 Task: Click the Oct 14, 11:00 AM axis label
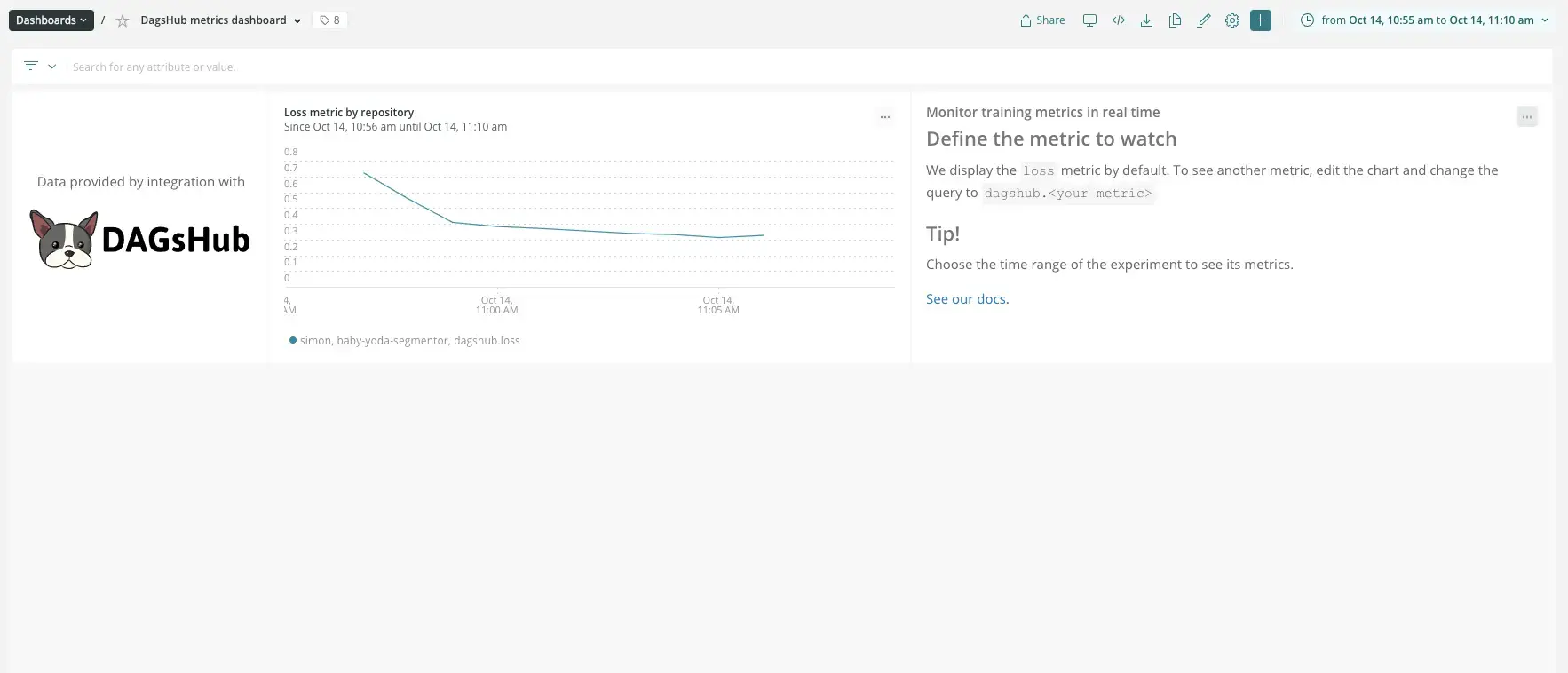[496, 305]
